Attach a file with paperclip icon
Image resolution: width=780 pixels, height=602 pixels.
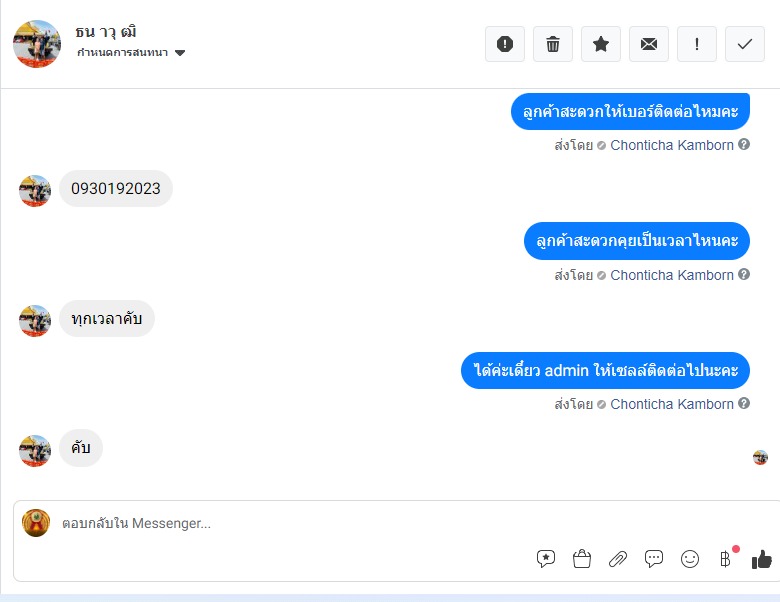618,559
